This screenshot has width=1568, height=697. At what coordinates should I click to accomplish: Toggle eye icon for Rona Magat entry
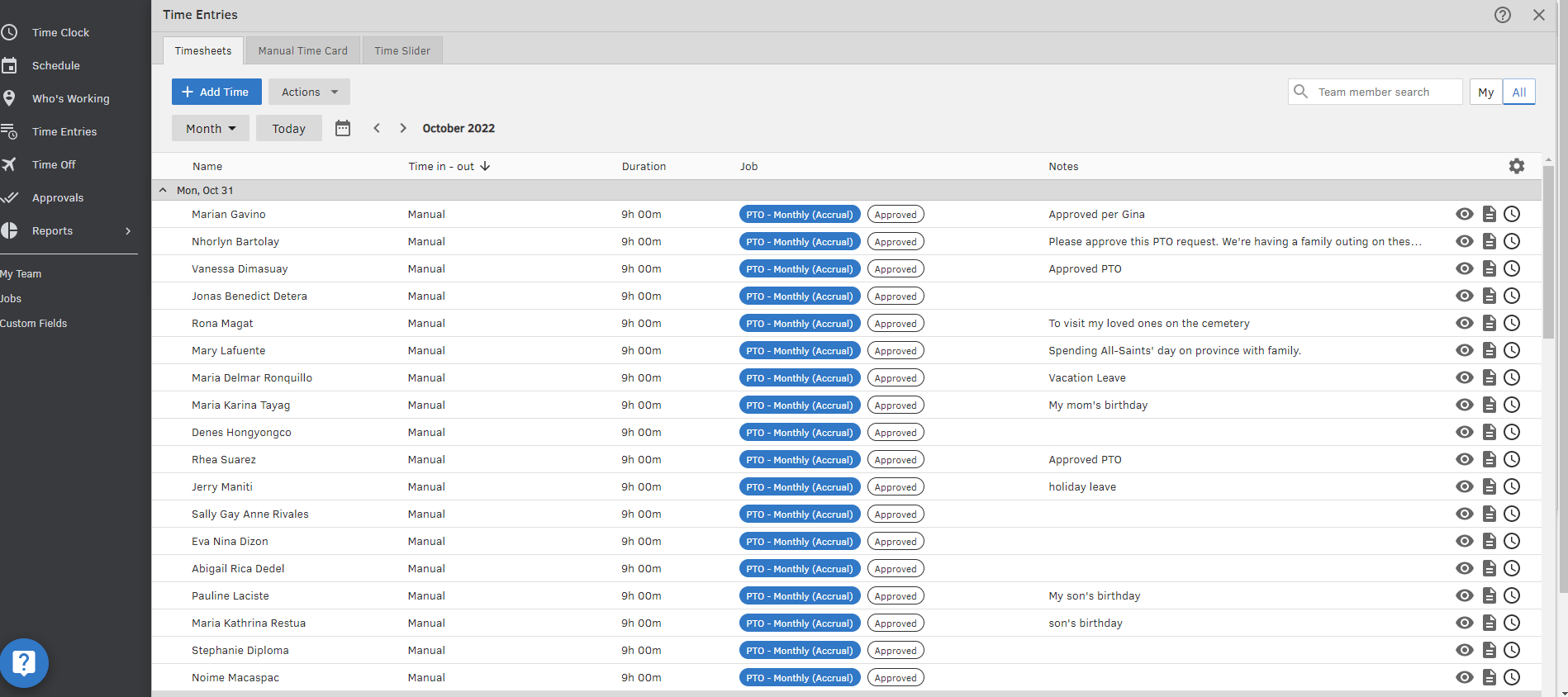[1464, 324]
